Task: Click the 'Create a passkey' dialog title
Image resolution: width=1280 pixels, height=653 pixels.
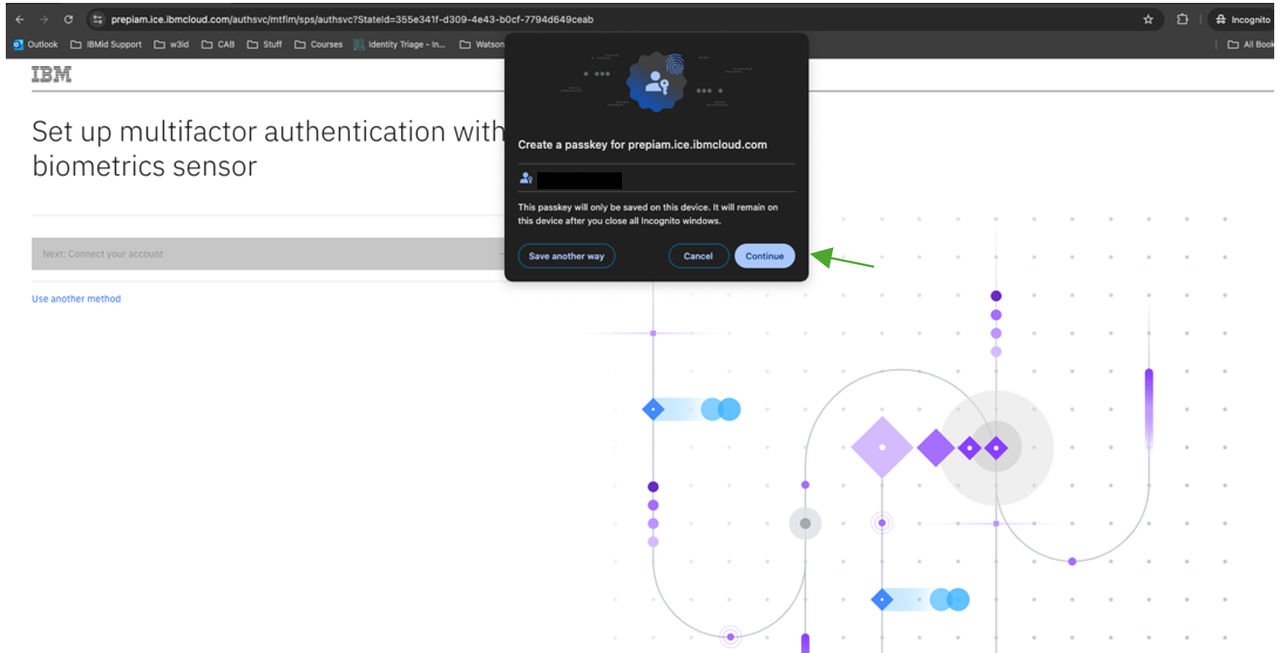Action: point(642,145)
